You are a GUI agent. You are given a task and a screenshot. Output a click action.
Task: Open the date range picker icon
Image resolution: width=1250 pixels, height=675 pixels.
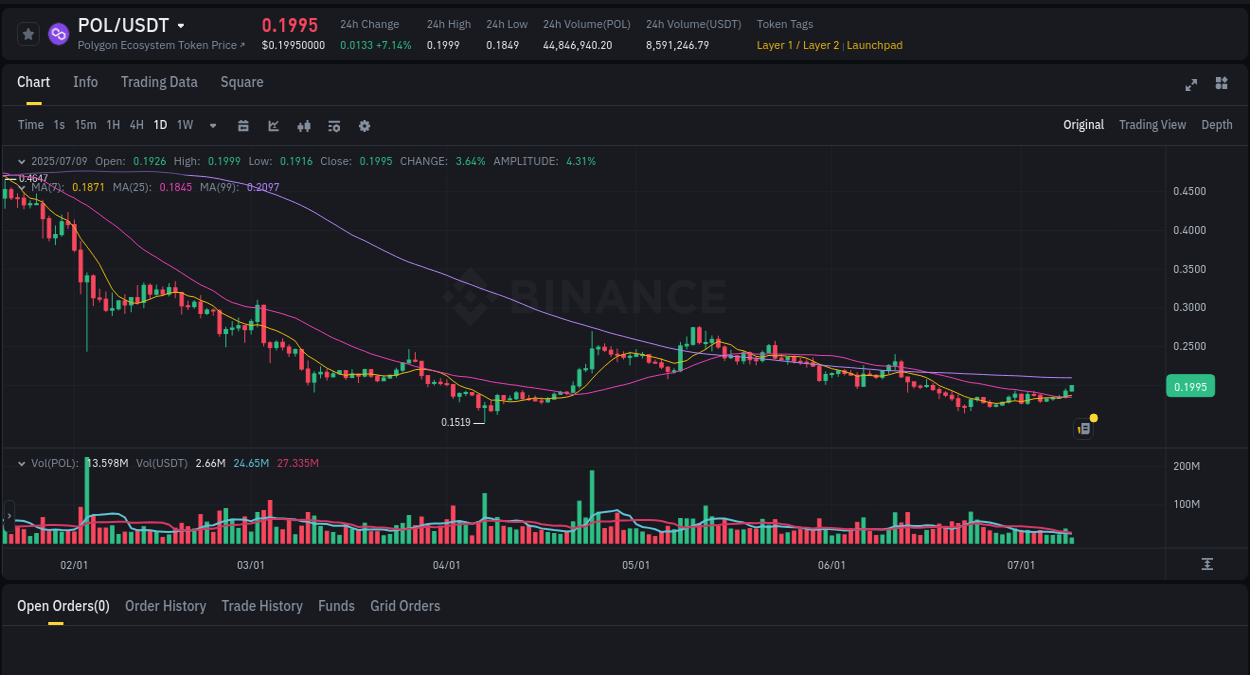tap(243, 125)
